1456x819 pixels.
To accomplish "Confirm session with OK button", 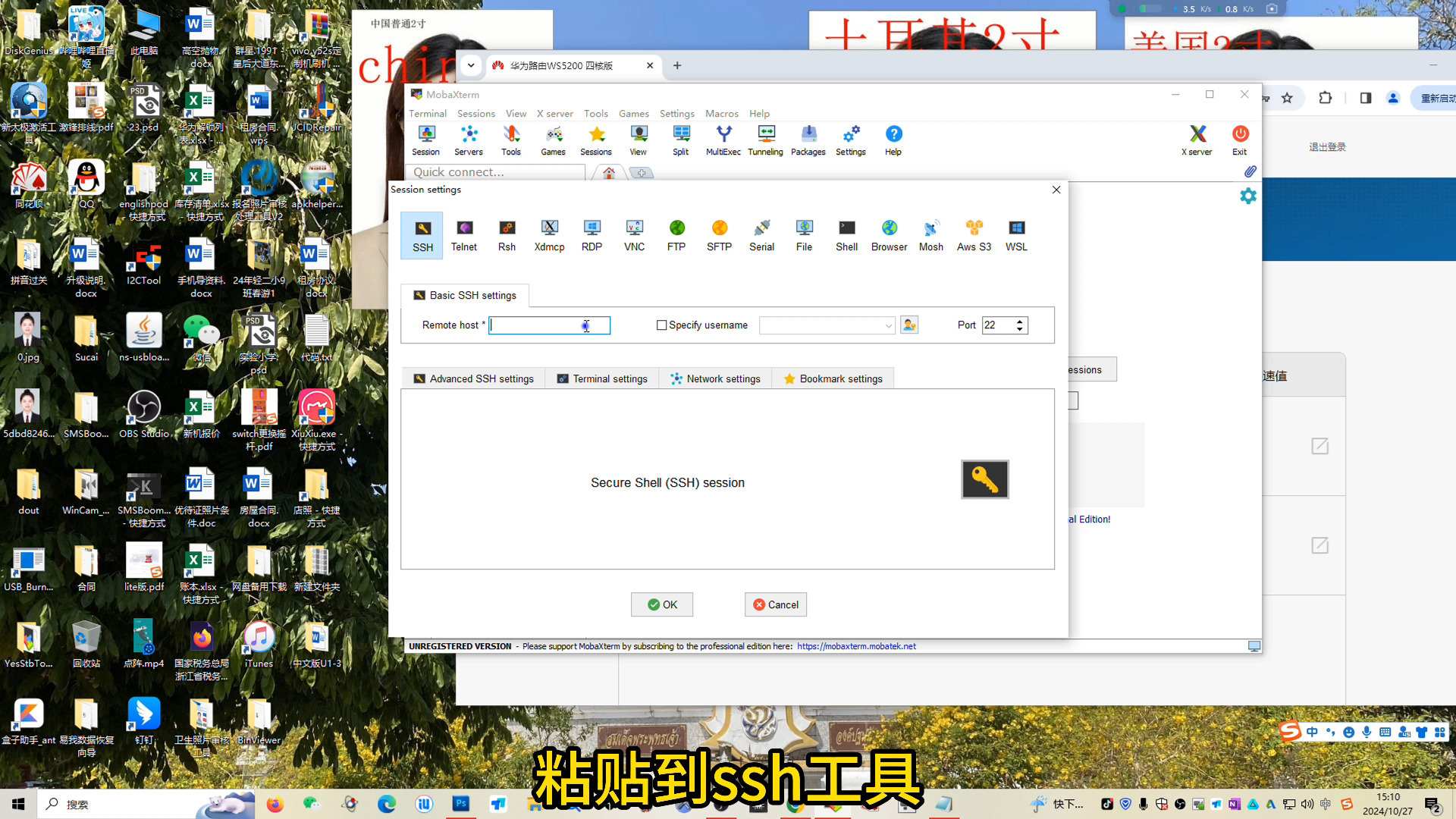I will 662,604.
